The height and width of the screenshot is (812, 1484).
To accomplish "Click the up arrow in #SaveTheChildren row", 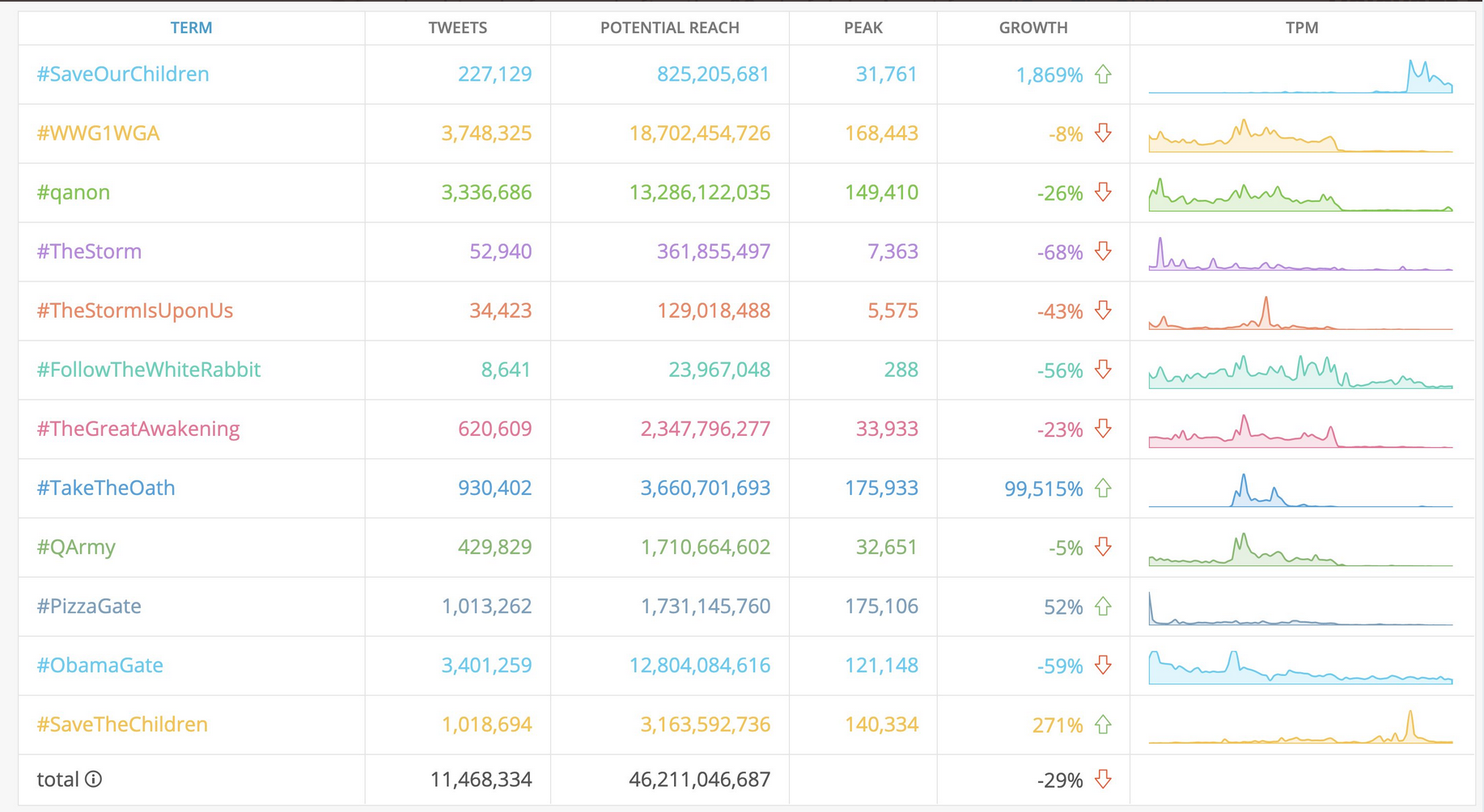I will click(x=1103, y=724).
